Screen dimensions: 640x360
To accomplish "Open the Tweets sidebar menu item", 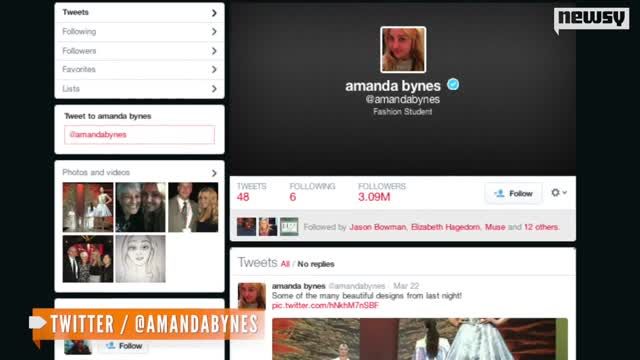I will (139, 13).
